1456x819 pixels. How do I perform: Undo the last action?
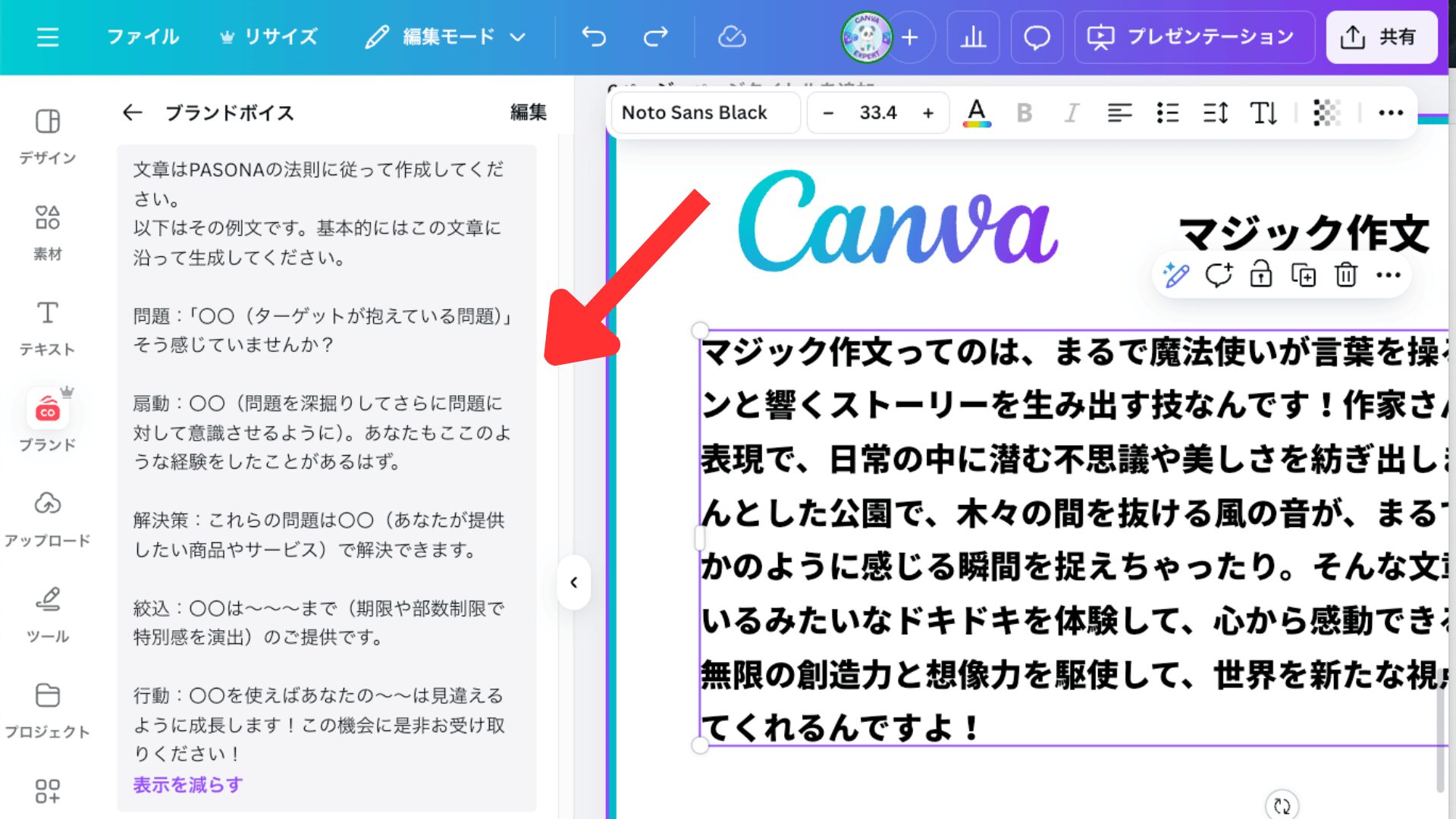pyautogui.click(x=594, y=37)
